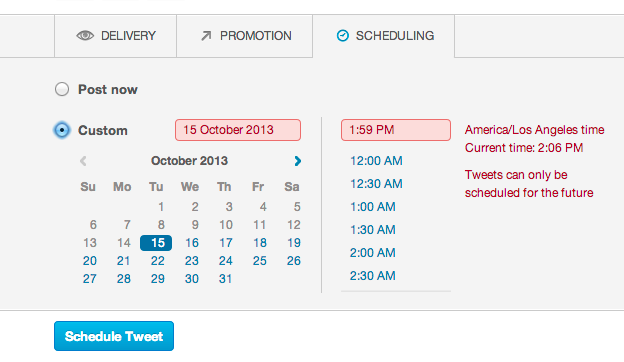624x362 pixels.
Task: Switch to the Promotion tab
Action: (245, 36)
